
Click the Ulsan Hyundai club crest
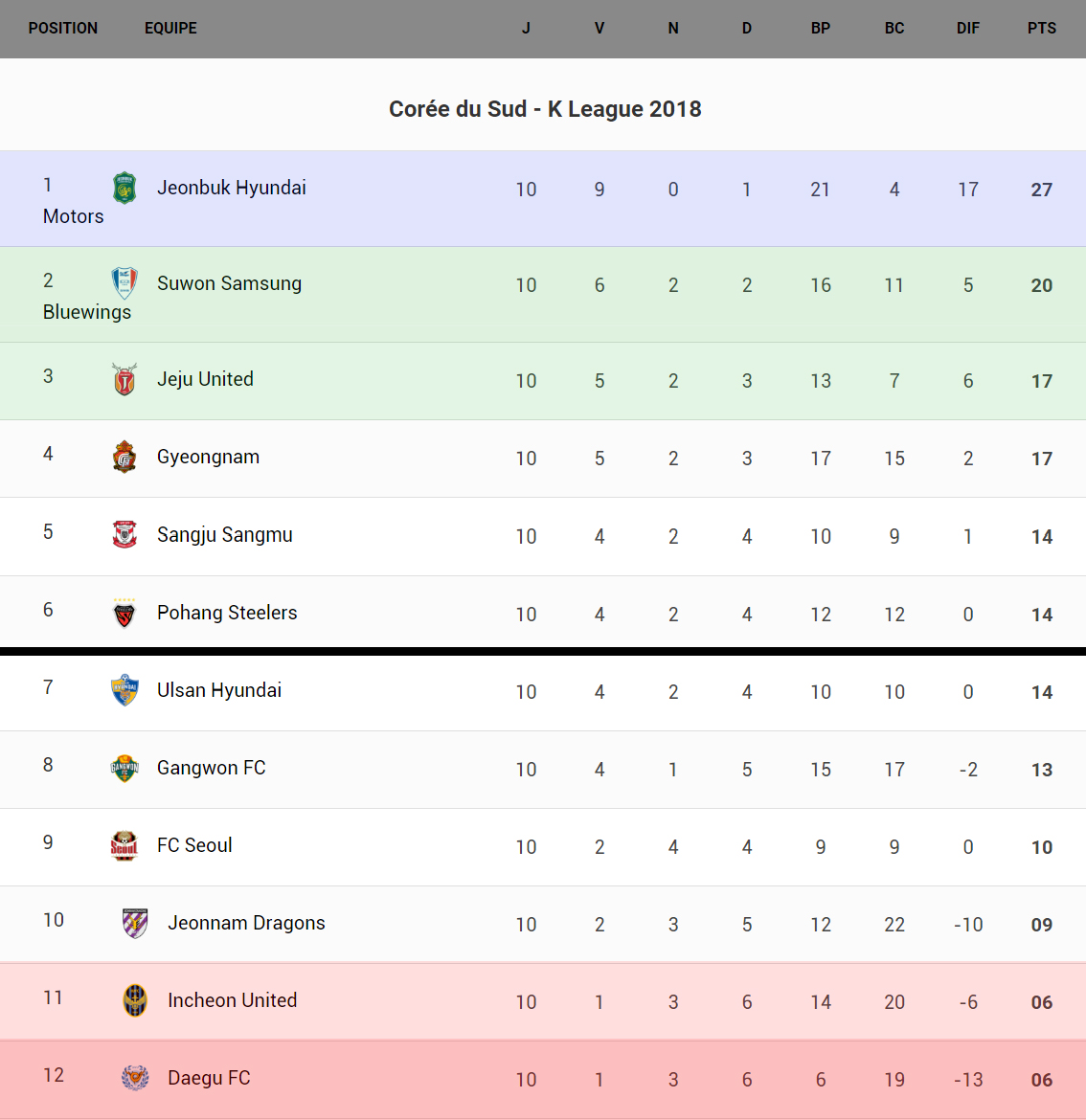[124, 690]
